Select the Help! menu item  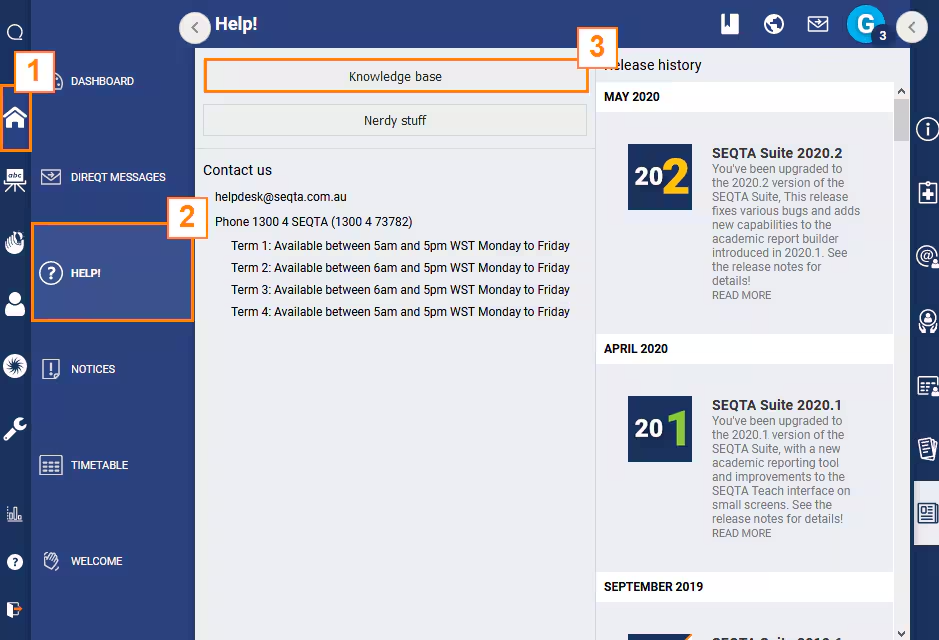[x=113, y=272]
